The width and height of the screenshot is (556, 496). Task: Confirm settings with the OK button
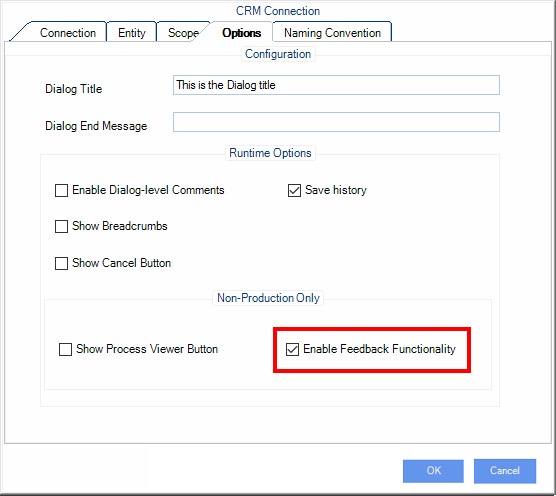(x=433, y=471)
